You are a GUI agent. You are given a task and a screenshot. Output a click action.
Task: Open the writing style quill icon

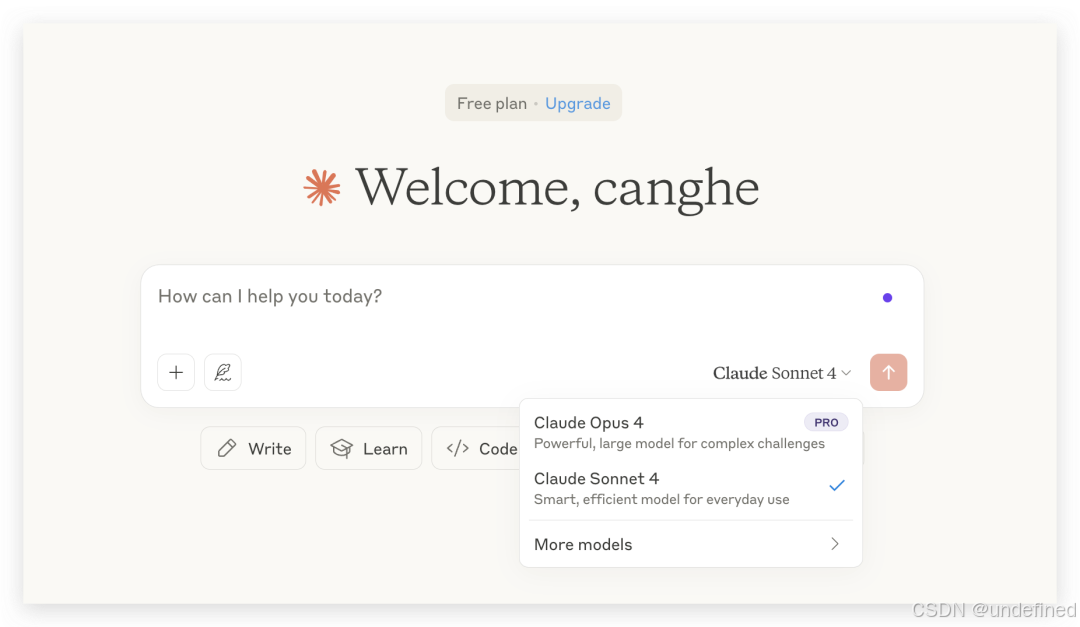coord(222,372)
